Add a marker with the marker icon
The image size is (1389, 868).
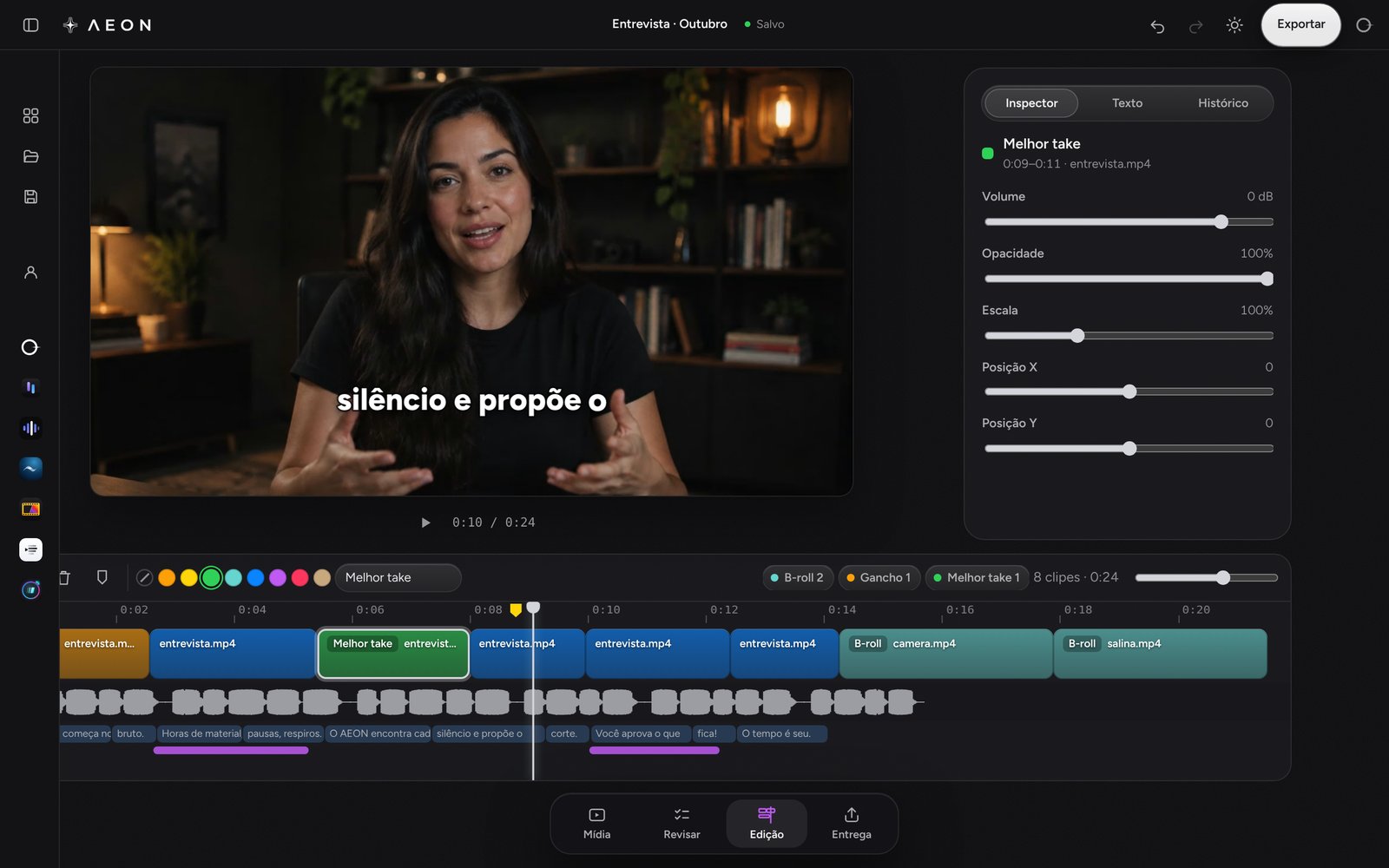click(102, 577)
